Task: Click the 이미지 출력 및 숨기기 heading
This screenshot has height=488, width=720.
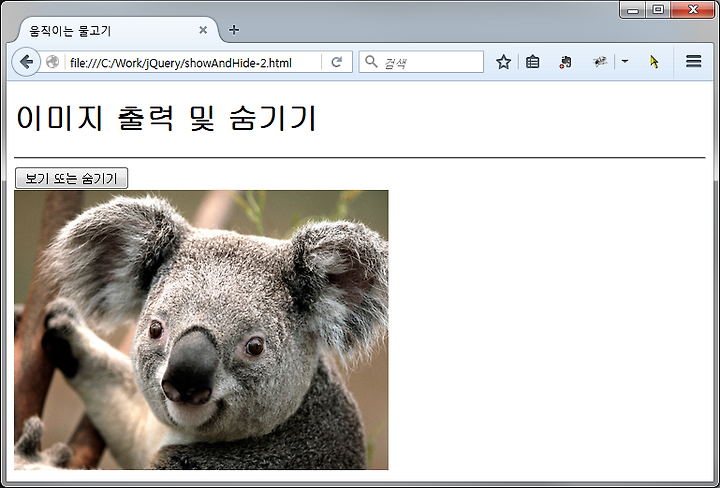Action: (166, 118)
